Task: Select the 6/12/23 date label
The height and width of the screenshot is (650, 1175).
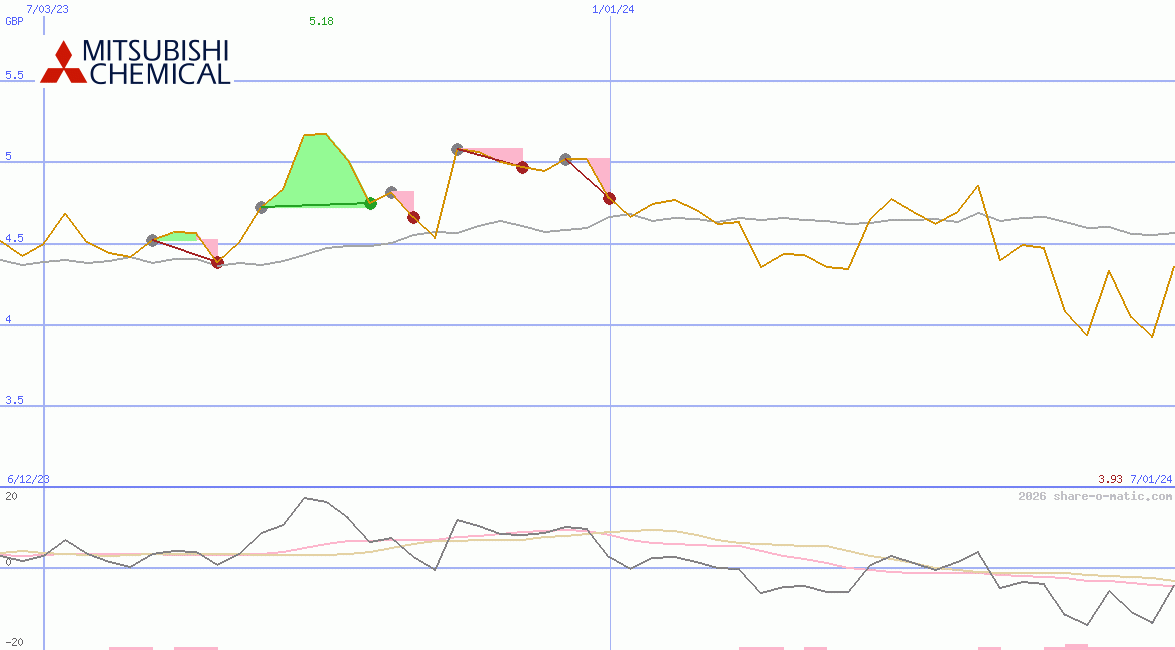Action: (28, 479)
